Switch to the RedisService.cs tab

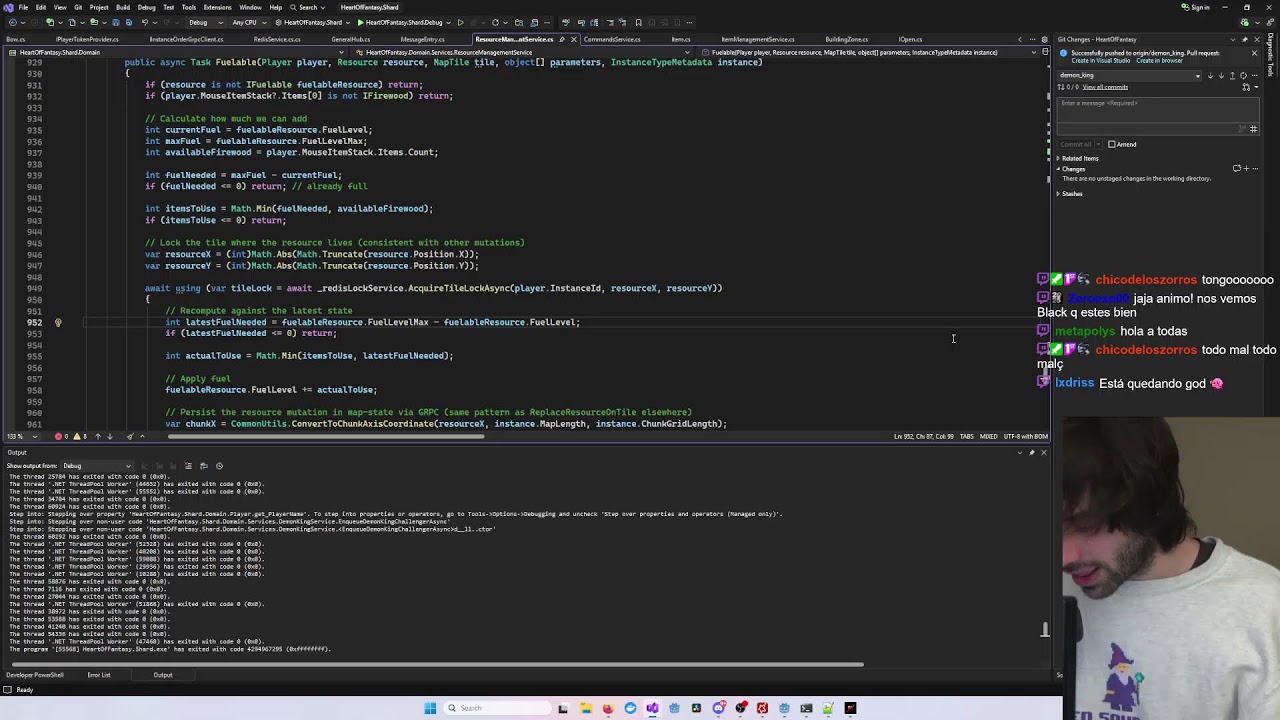coord(277,39)
